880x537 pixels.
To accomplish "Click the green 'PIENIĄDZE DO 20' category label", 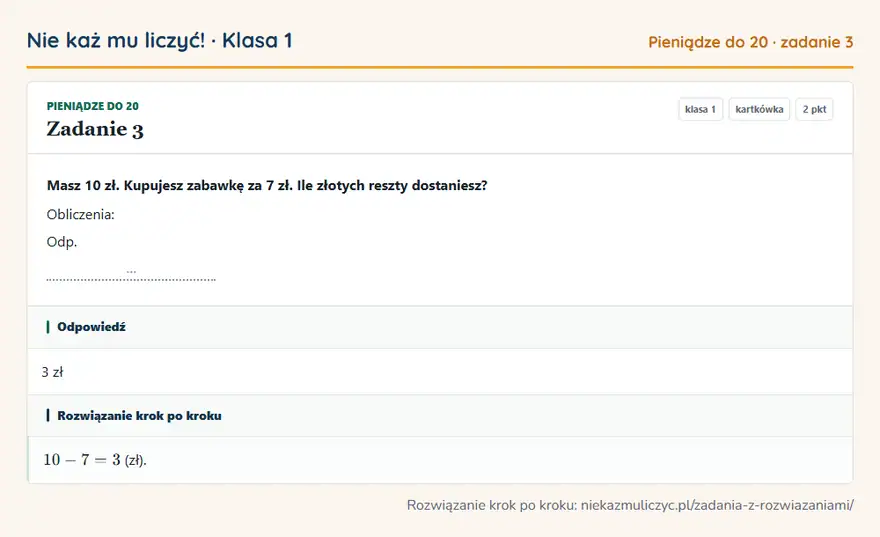I will (93, 106).
